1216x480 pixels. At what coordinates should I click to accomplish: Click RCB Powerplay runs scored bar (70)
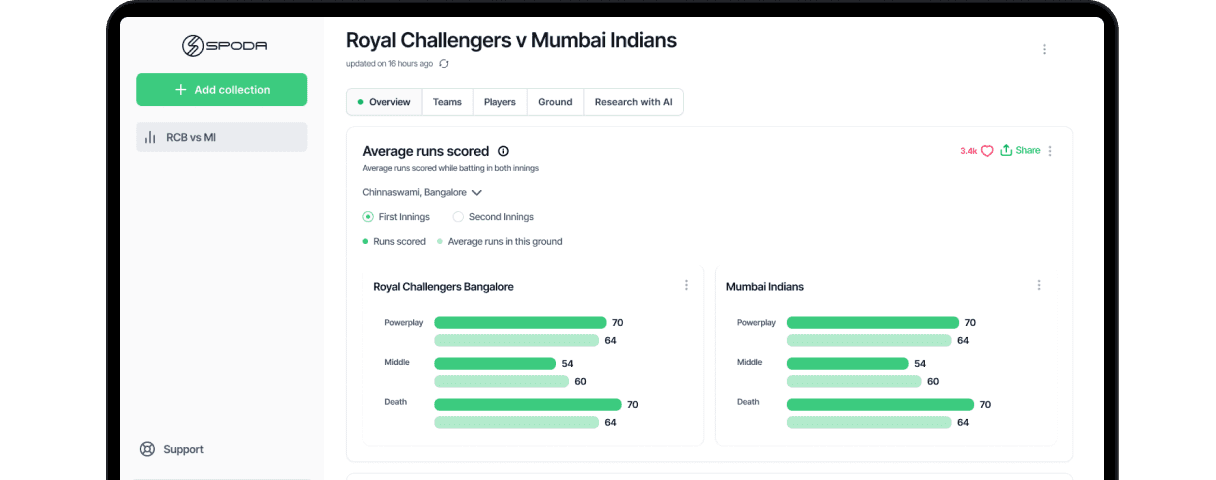(520, 323)
